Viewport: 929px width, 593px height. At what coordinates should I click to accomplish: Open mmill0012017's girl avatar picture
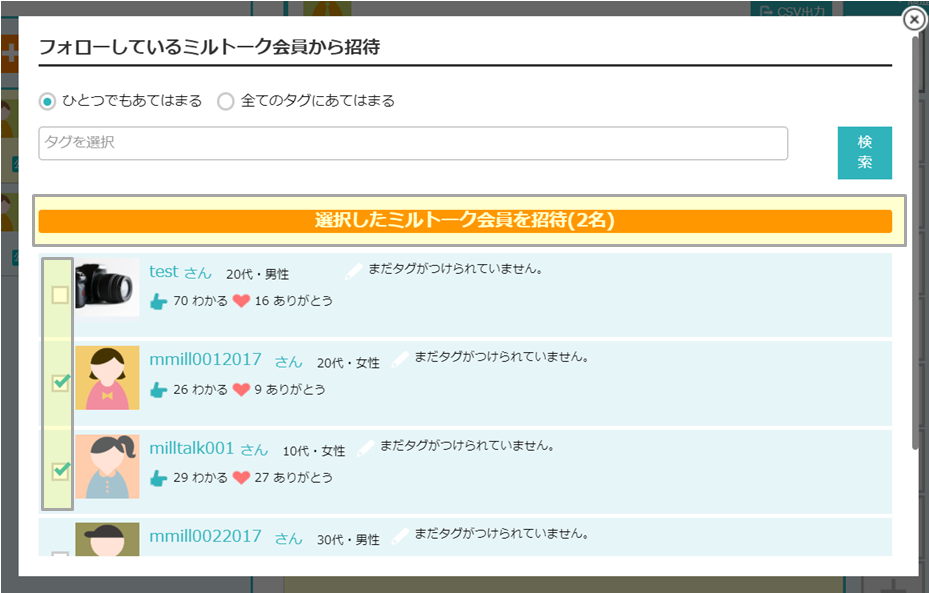107,378
